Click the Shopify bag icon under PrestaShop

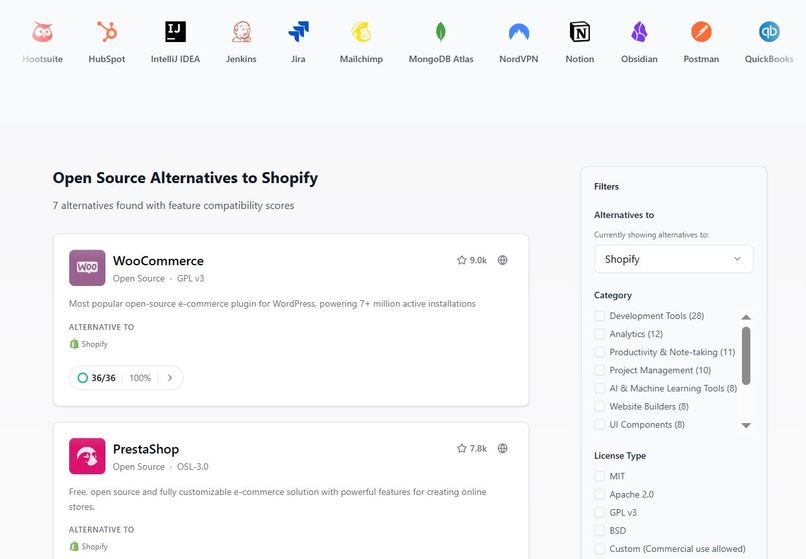[x=74, y=546]
